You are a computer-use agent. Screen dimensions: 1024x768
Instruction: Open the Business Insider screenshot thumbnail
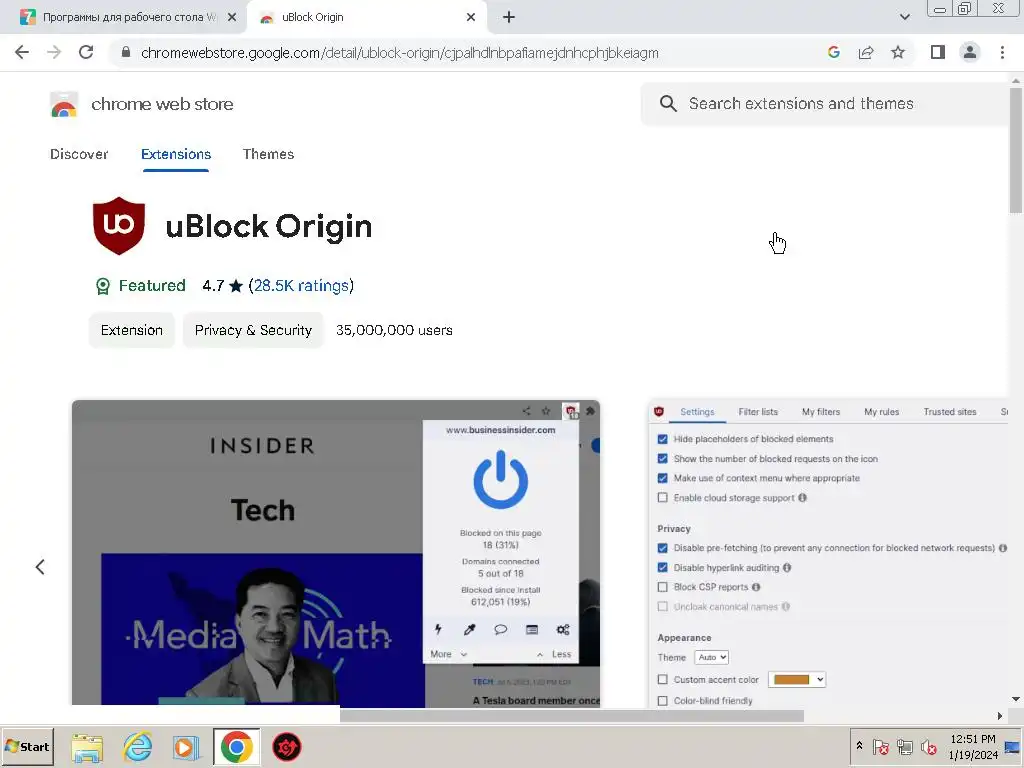(336, 554)
